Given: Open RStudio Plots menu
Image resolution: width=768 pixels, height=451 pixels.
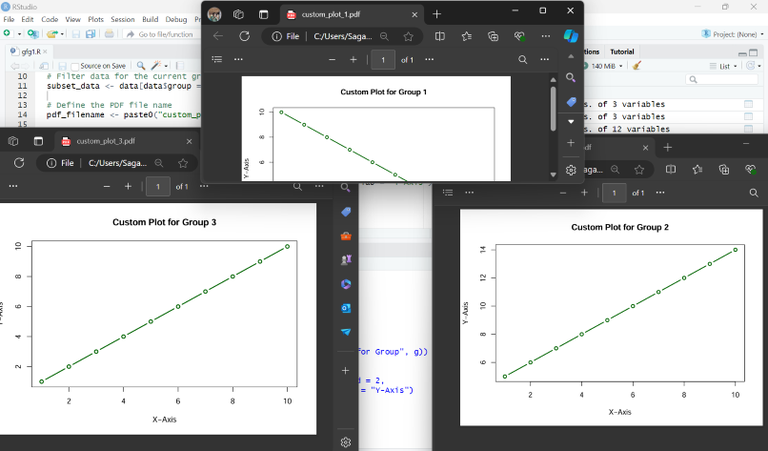Looking at the screenshot, I should (96, 19).
